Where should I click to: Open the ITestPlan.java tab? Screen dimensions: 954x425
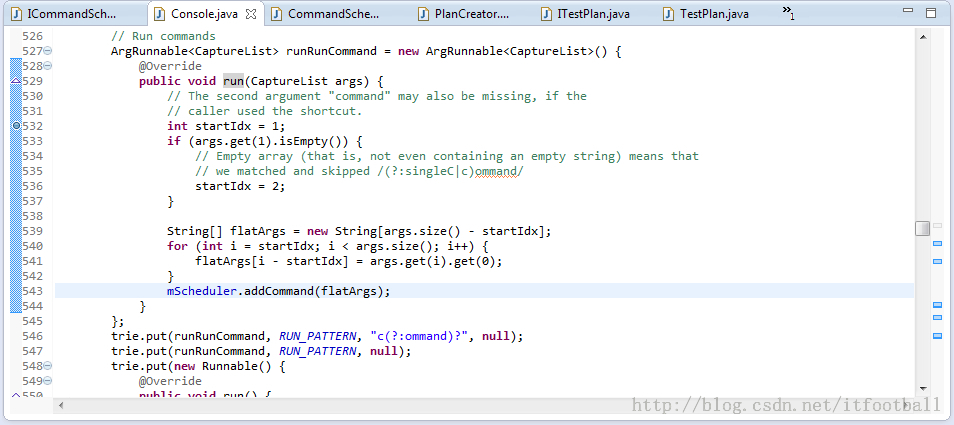tap(593, 13)
